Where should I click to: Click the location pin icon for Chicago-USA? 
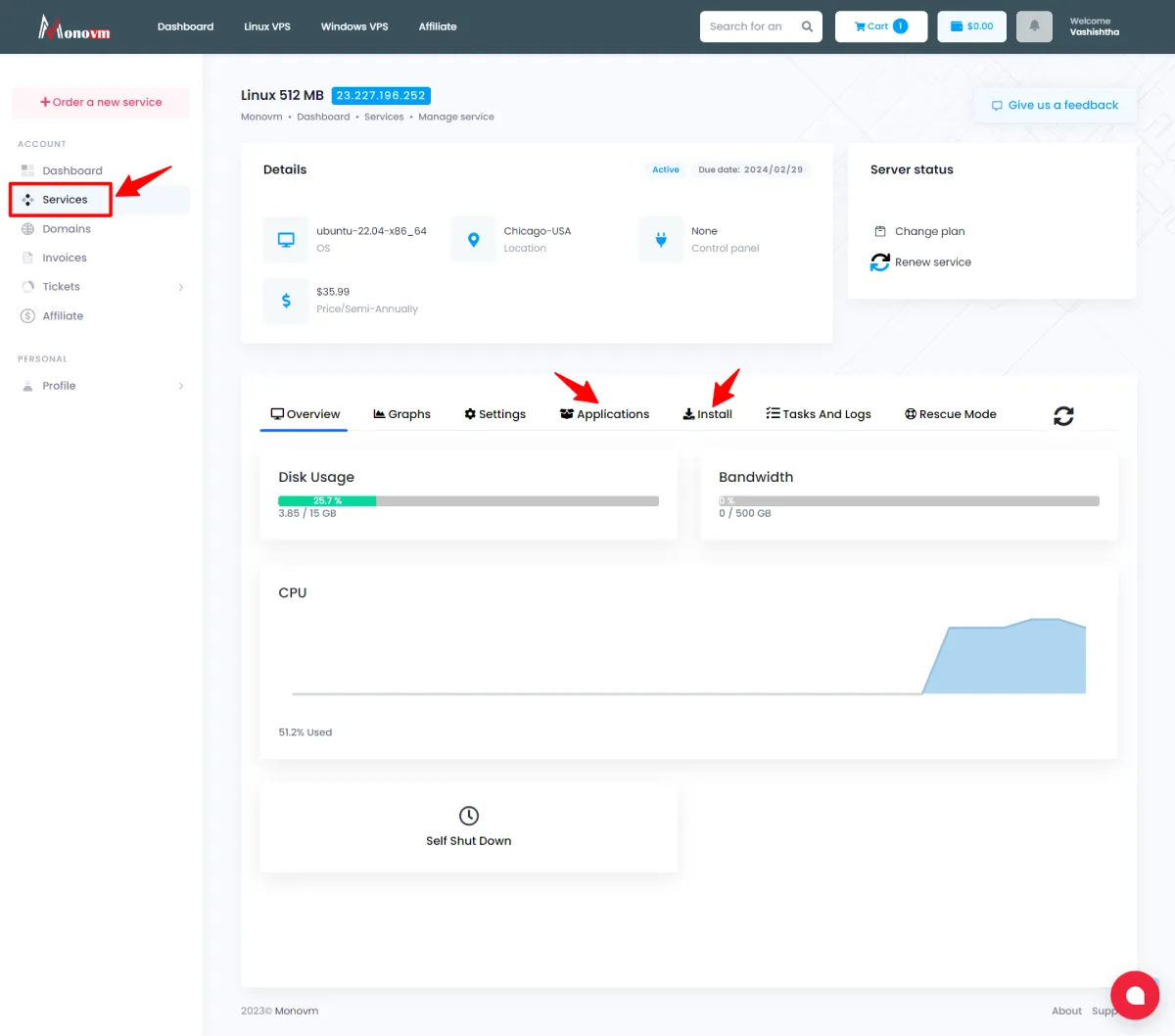click(x=473, y=239)
